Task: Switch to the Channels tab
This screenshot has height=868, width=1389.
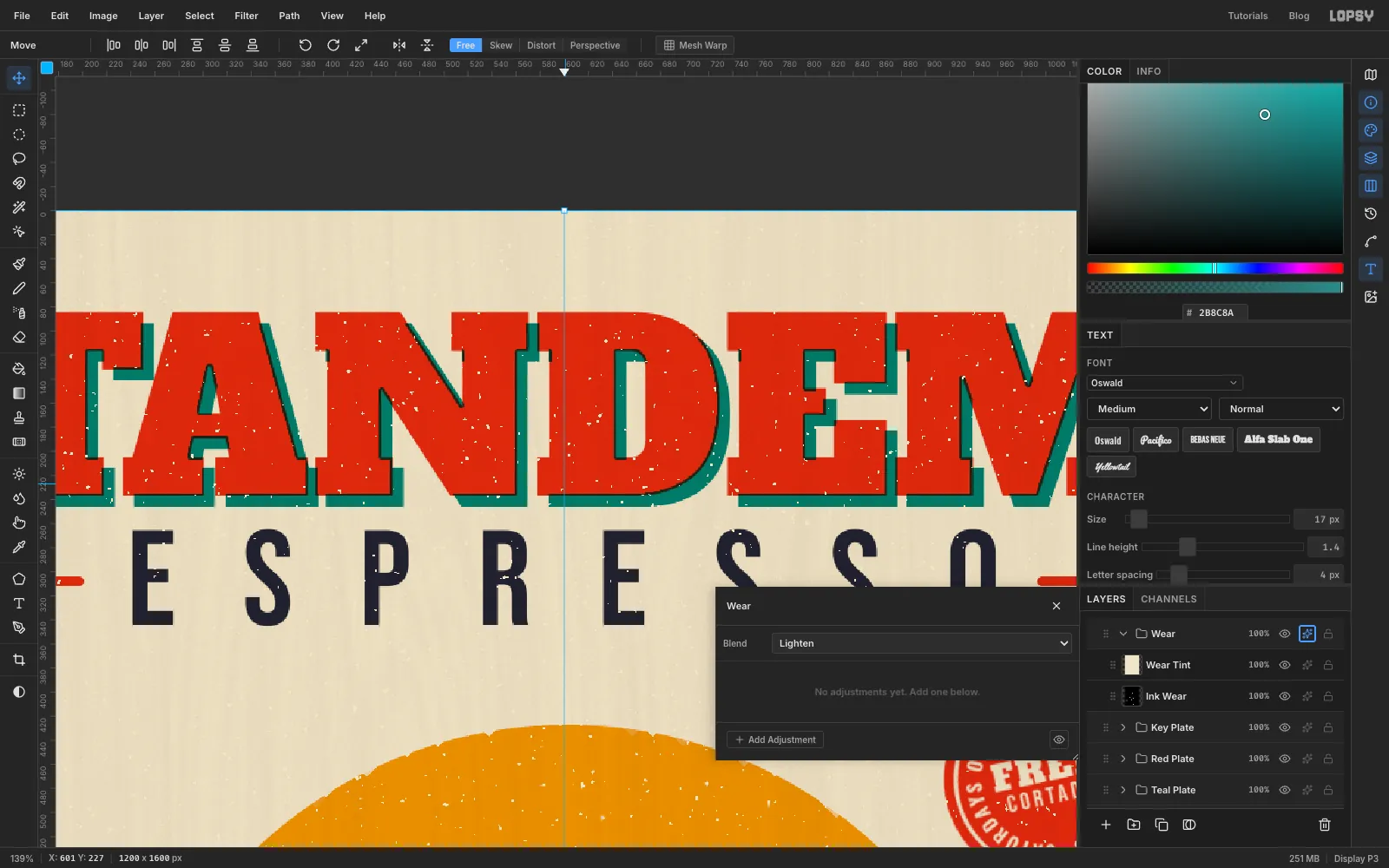Action: (x=1168, y=599)
